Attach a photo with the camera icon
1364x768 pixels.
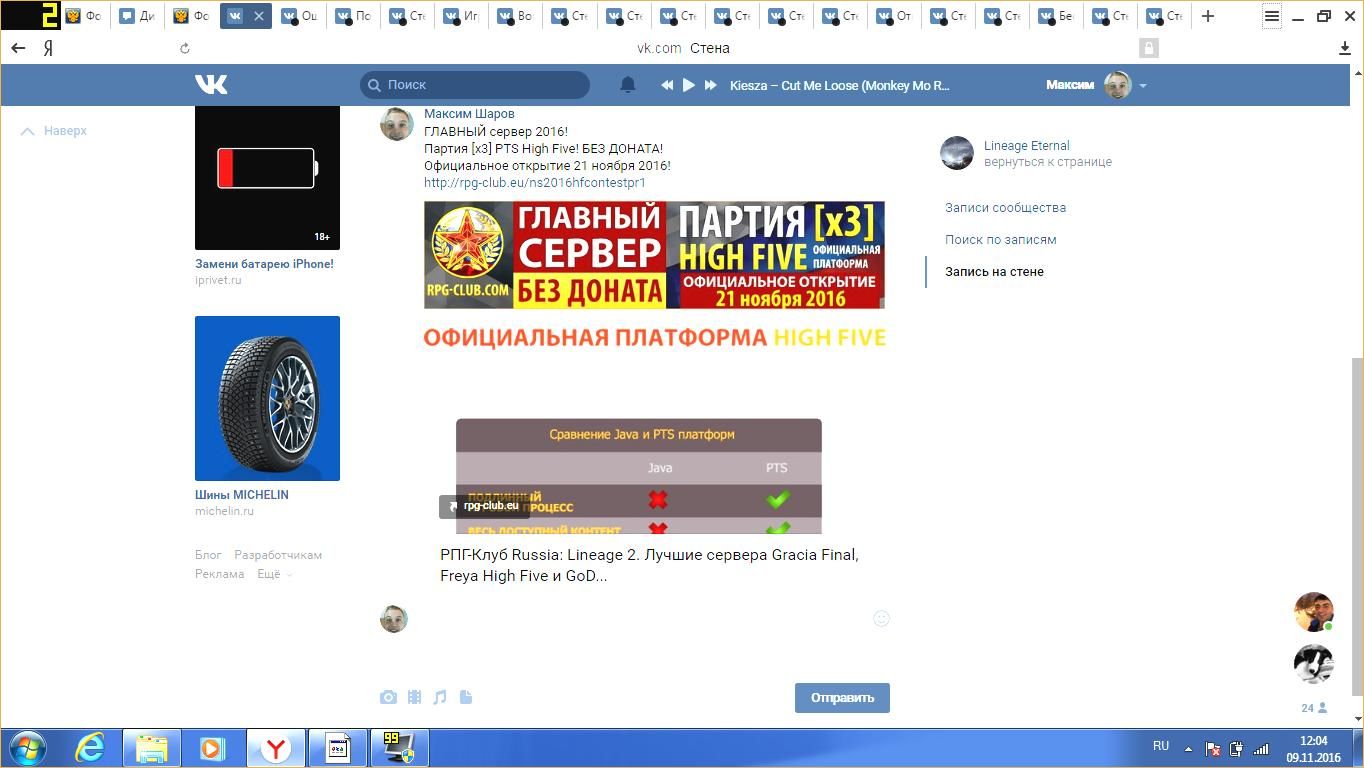(x=388, y=697)
